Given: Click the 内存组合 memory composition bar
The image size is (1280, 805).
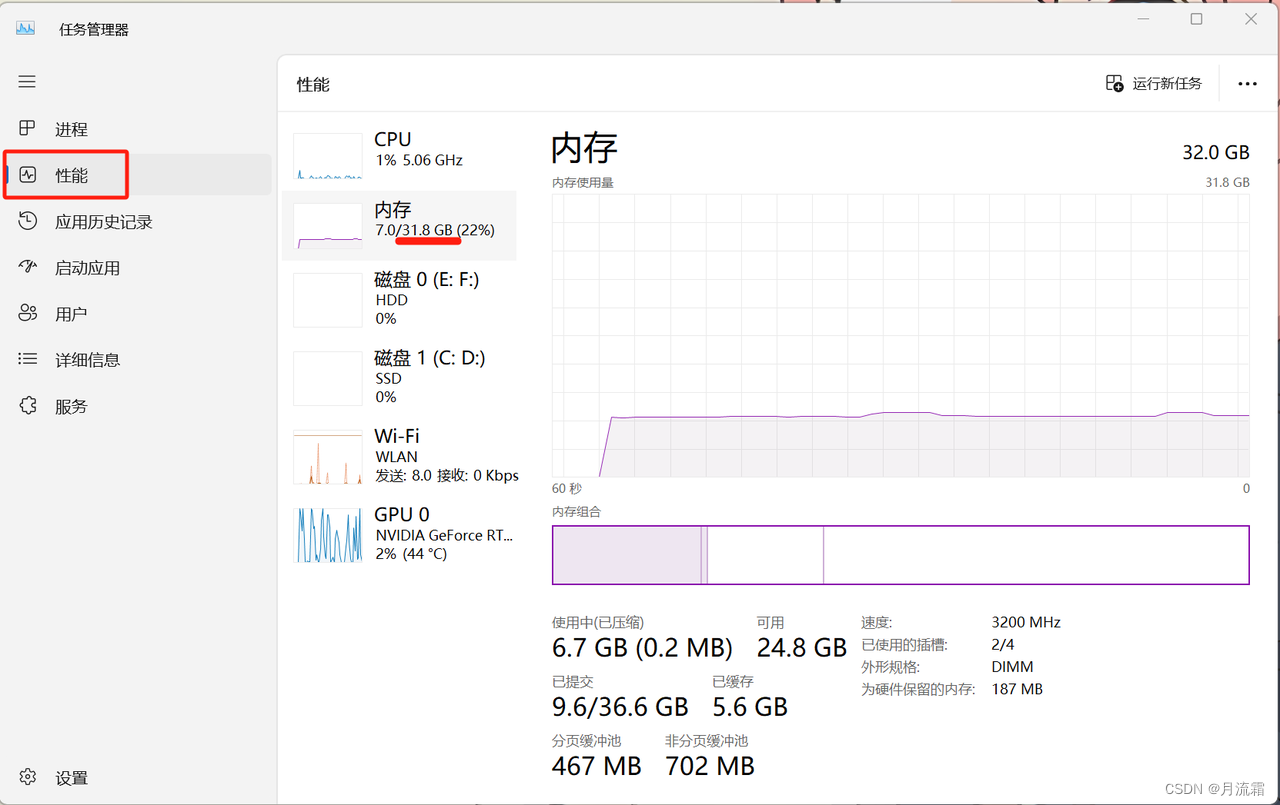Looking at the screenshot, I should [901, 555].
